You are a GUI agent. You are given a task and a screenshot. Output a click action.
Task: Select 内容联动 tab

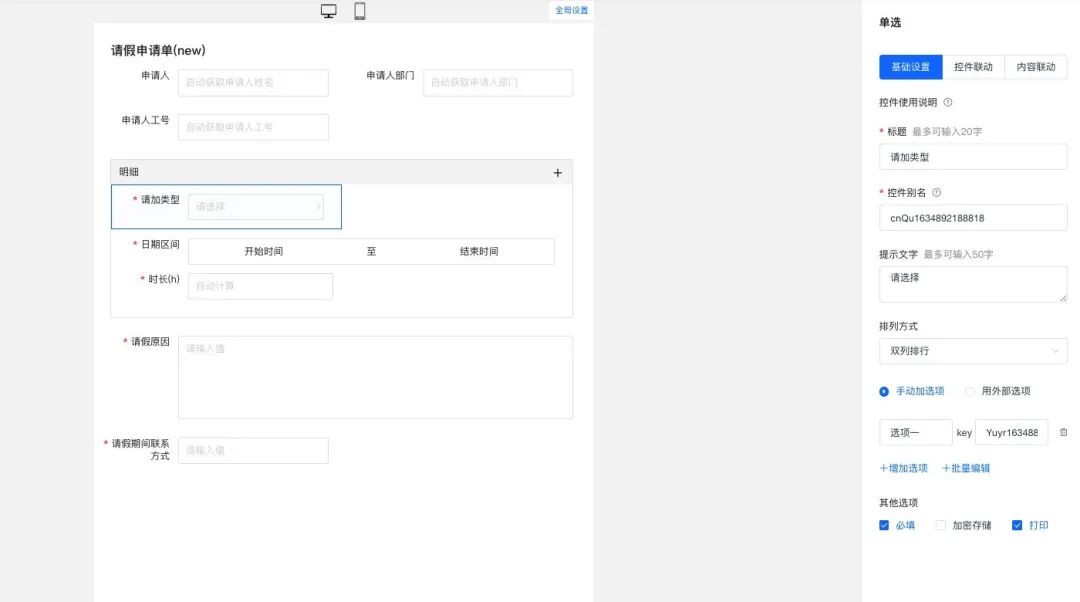[1036, 67]
